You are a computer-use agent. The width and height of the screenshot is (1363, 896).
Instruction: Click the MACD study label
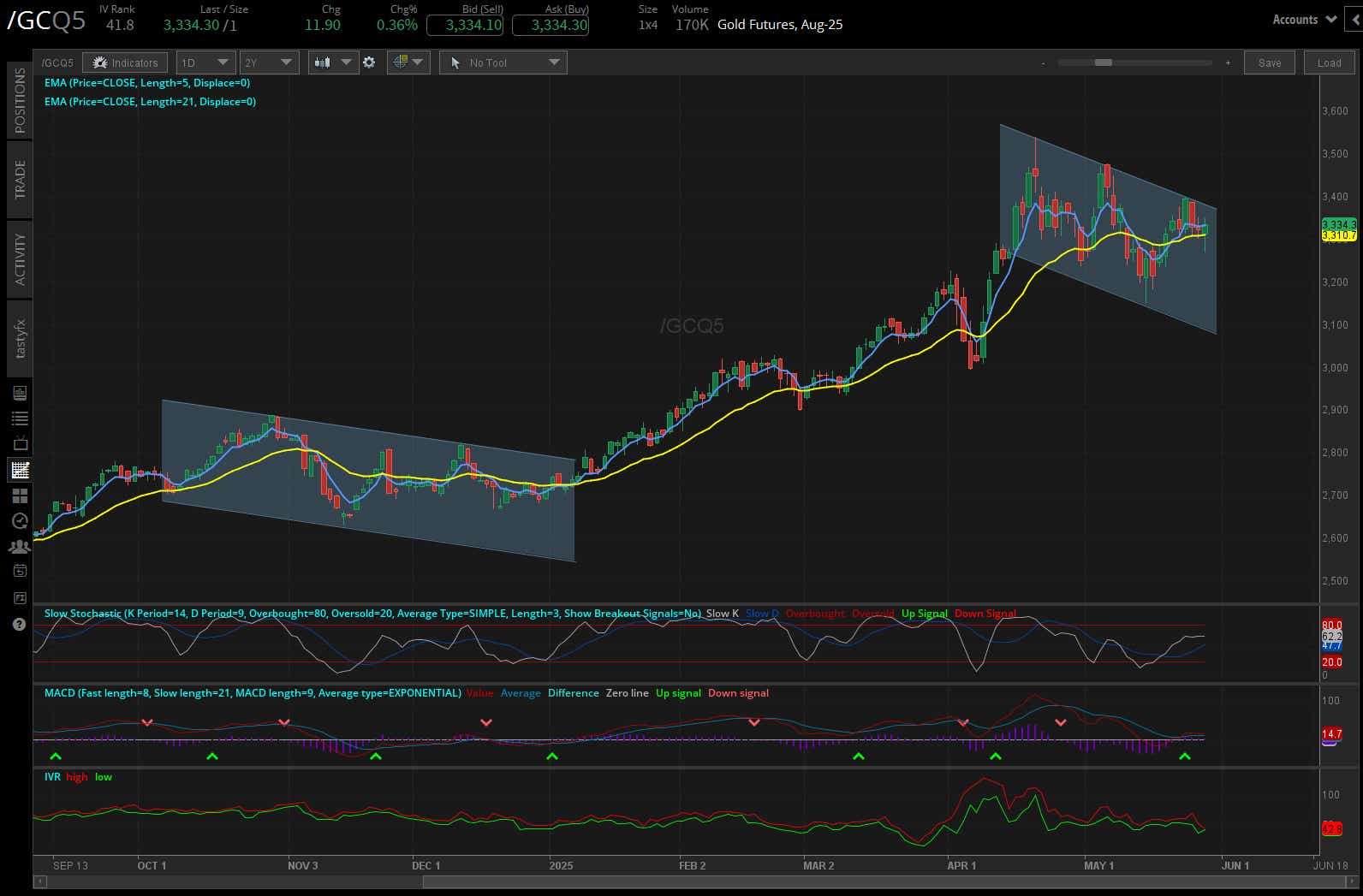pos(253,693)
